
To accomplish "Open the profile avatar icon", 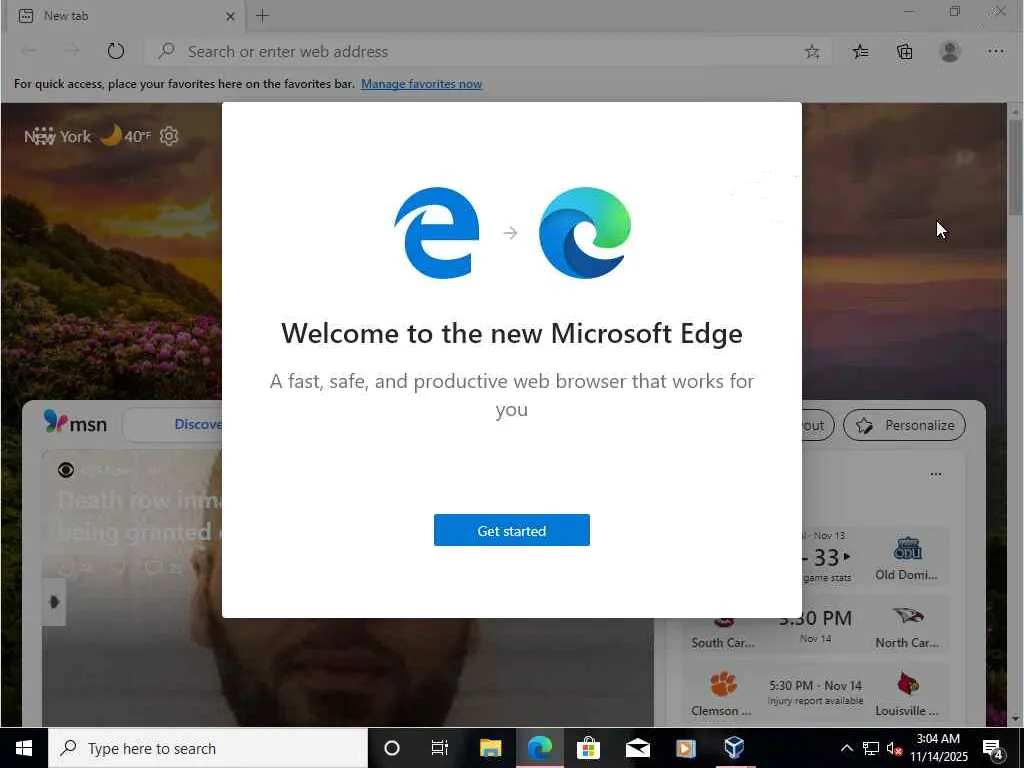I will (950, 52).
